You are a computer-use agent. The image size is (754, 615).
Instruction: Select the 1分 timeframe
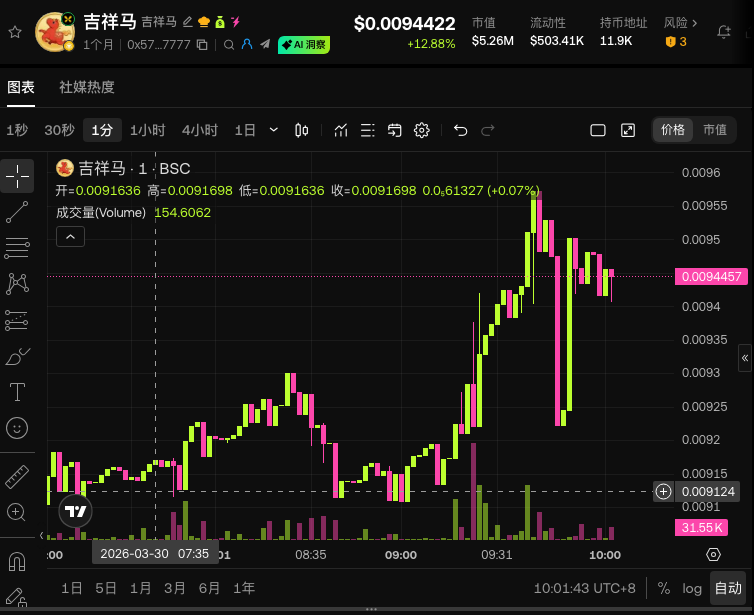tap(102, 130)
